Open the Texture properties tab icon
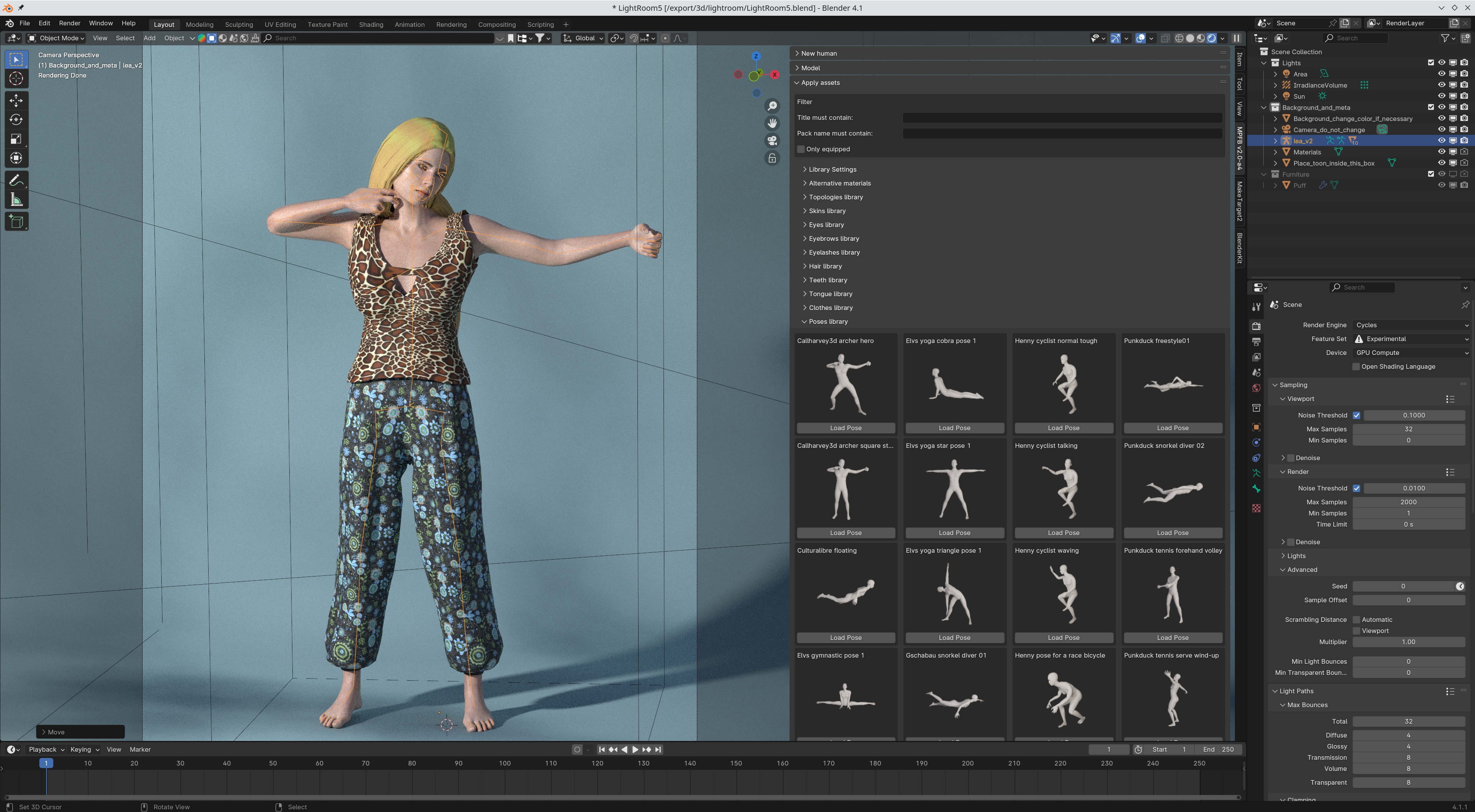 click(1256, 508)
